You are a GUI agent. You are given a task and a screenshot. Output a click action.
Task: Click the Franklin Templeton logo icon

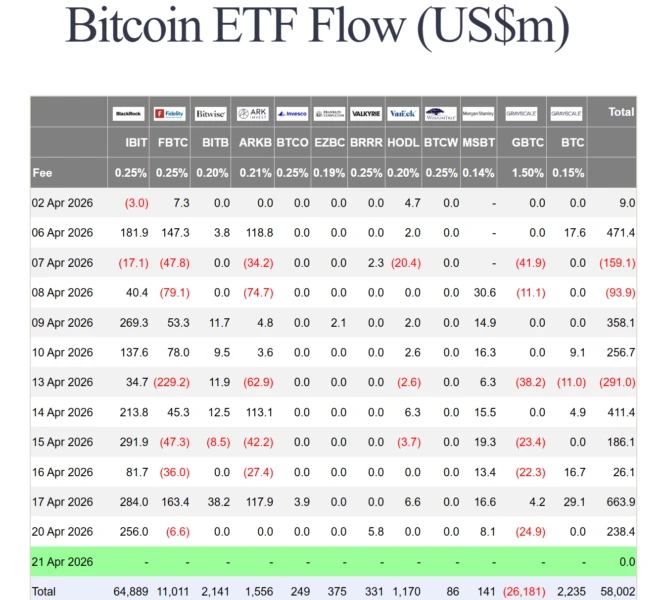coord(329,114)
